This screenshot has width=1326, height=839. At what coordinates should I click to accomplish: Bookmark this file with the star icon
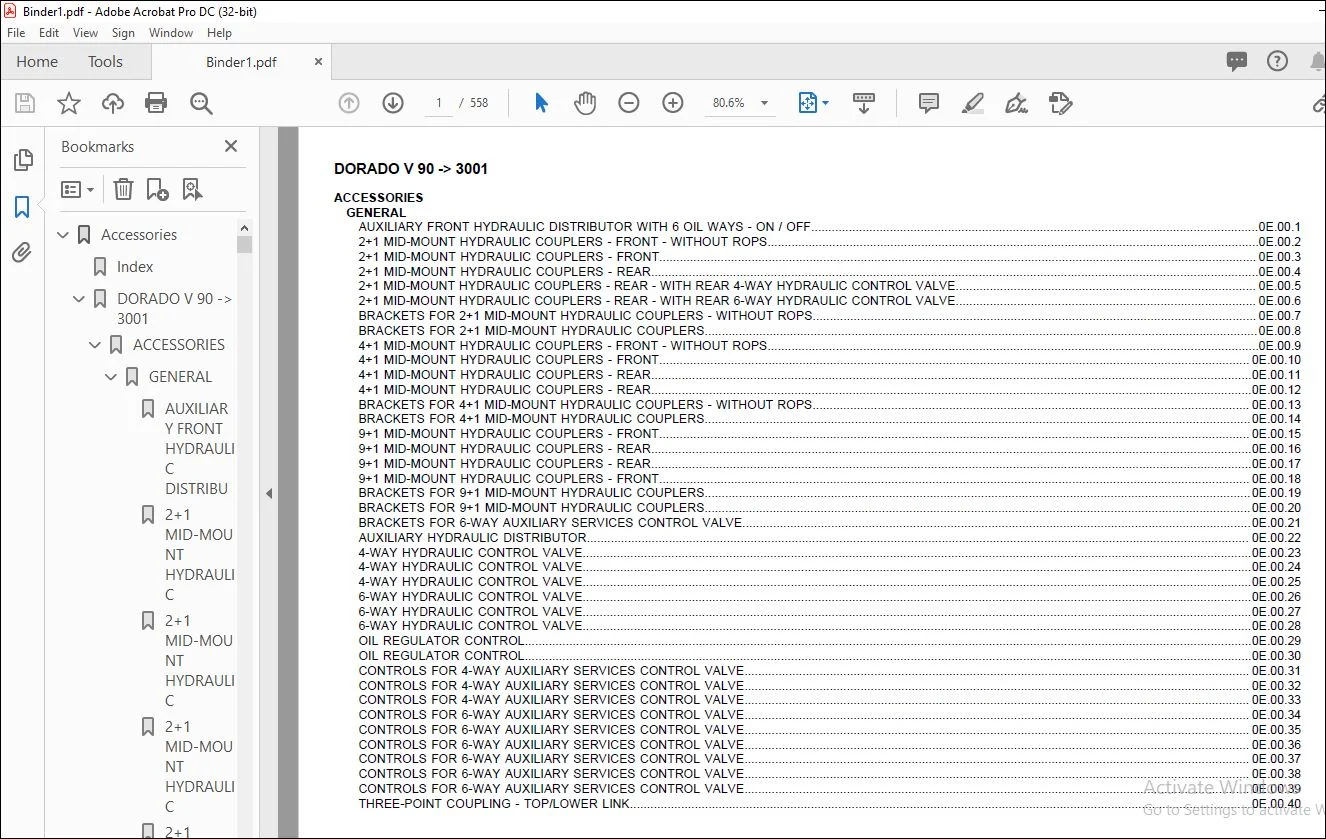69,103
